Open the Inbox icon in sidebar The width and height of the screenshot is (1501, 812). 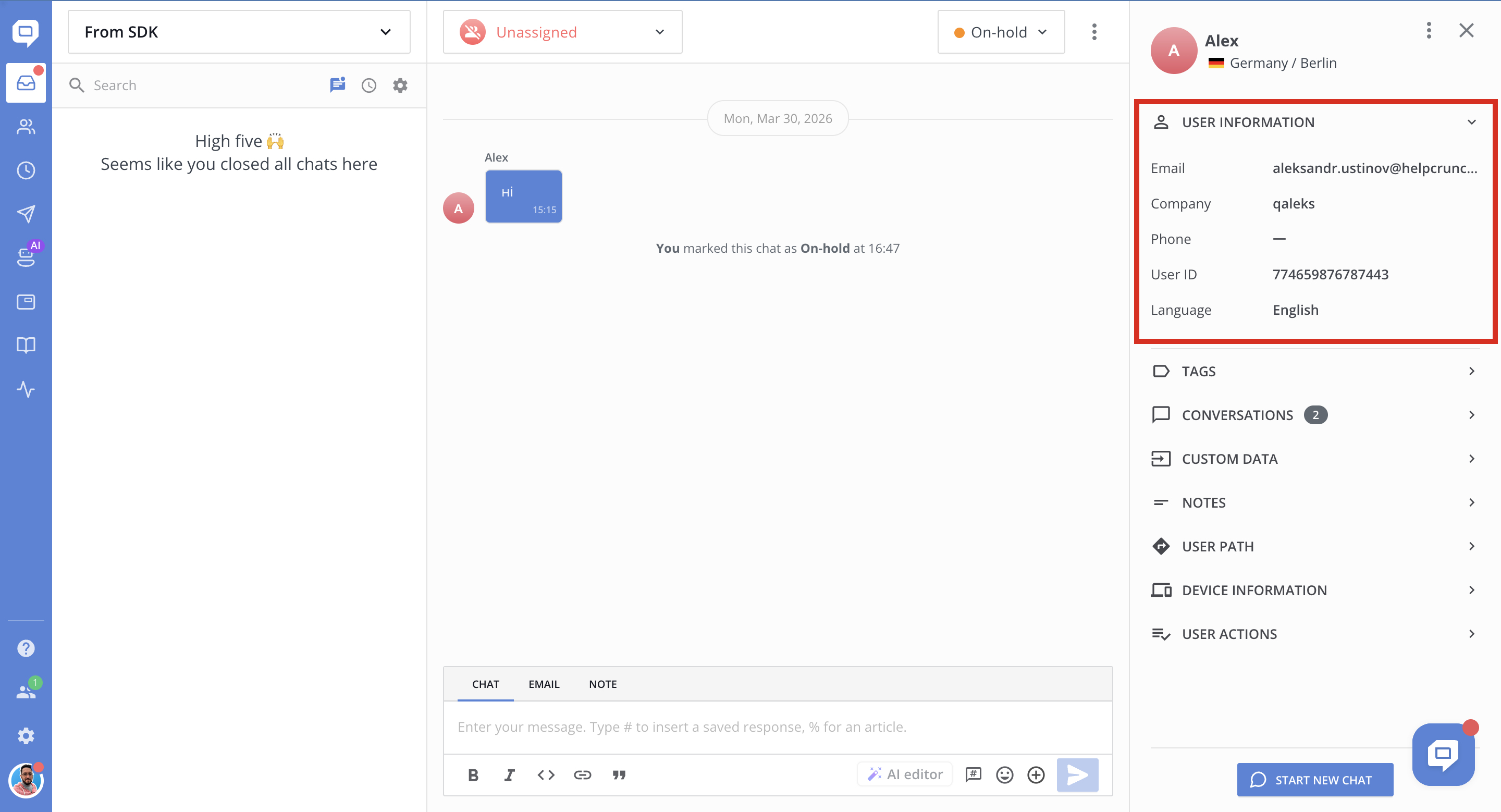point(26,83)
